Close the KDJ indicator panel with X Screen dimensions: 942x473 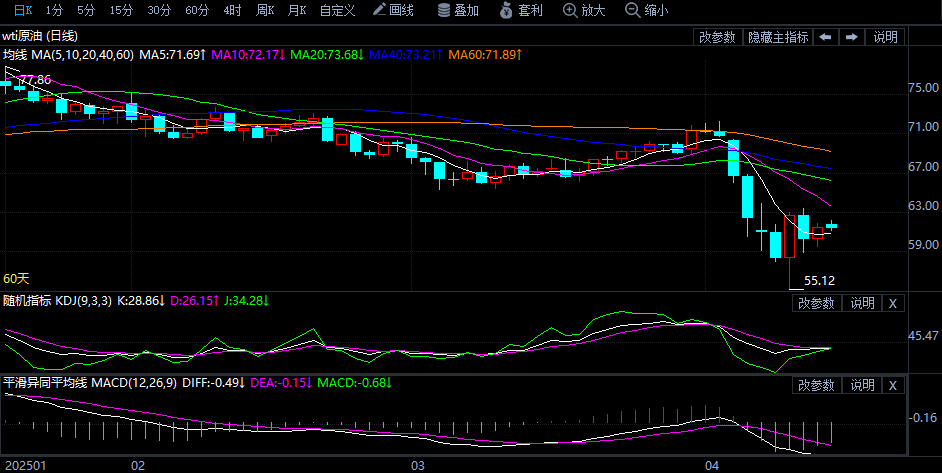(x=893, y=303)
